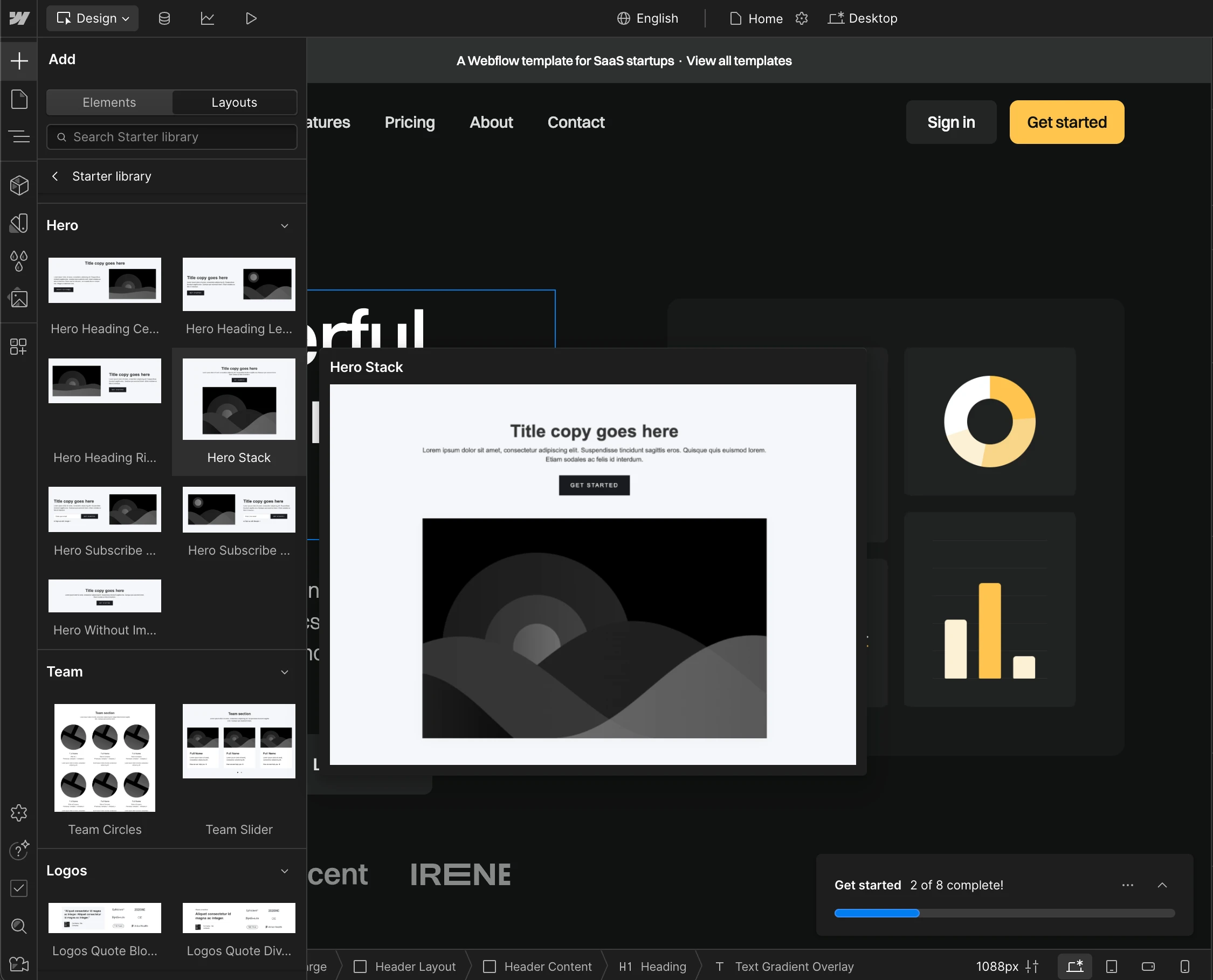Image resolution: width=1213 pixels, height=980 pixels.
Task: Select H1 Heading breadcrumb
Action: click(652, 967)
